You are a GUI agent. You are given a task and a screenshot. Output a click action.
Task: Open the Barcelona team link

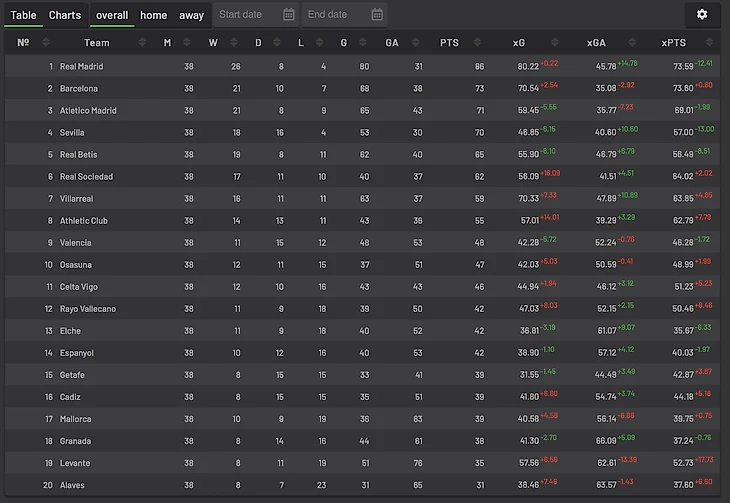(x=79, y=89)
